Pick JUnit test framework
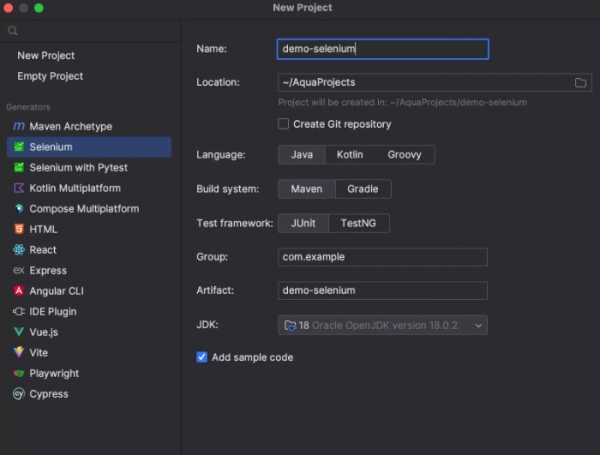 coord(303,223)
